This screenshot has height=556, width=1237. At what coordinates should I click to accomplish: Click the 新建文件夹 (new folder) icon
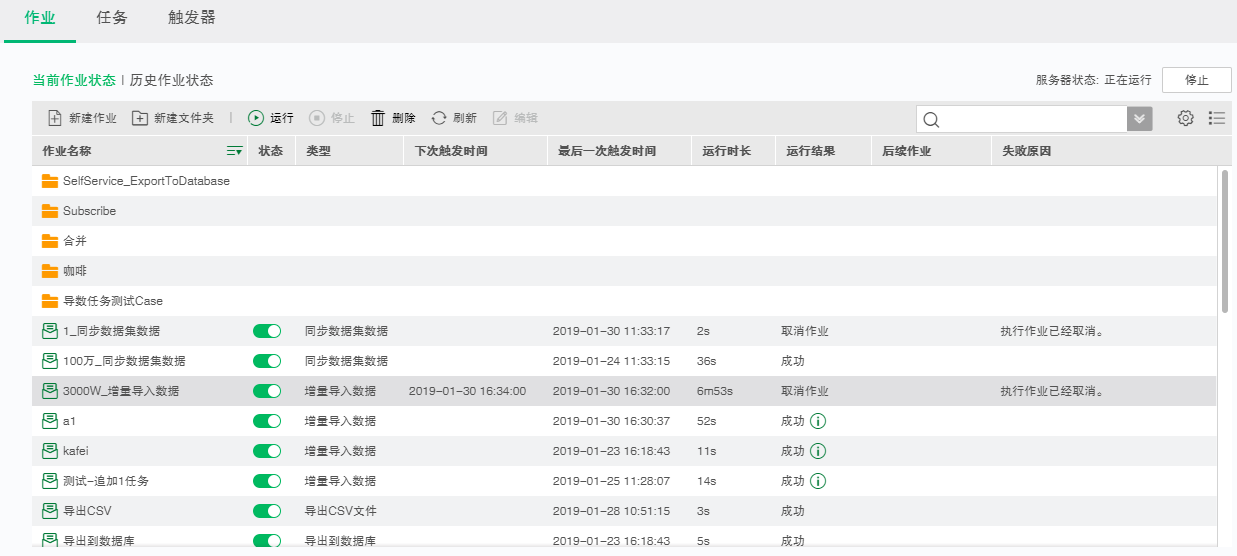tap(140, 118)
